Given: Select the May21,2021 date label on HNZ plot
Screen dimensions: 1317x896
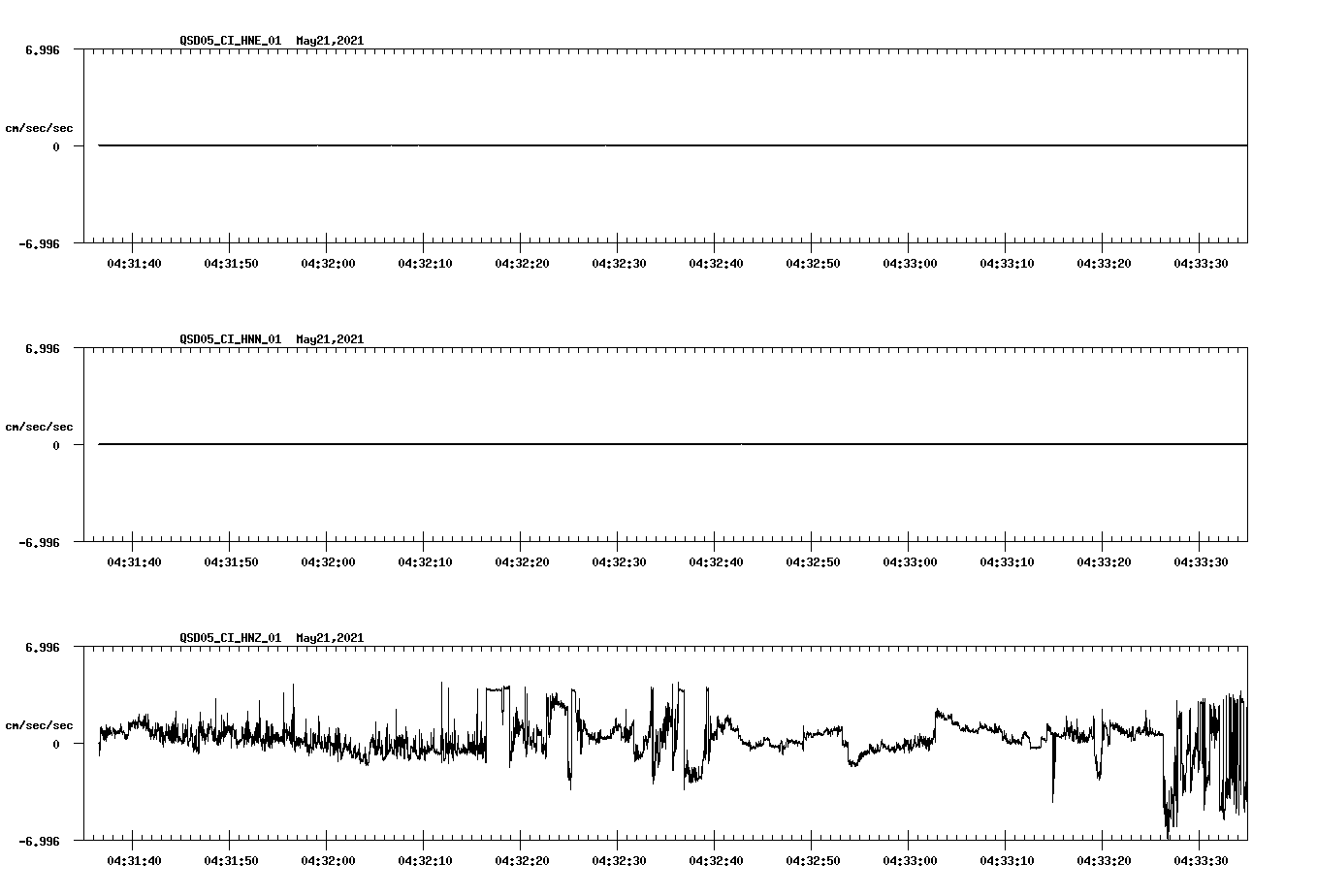Looking at the screenshot, I should tap(329, 638).
